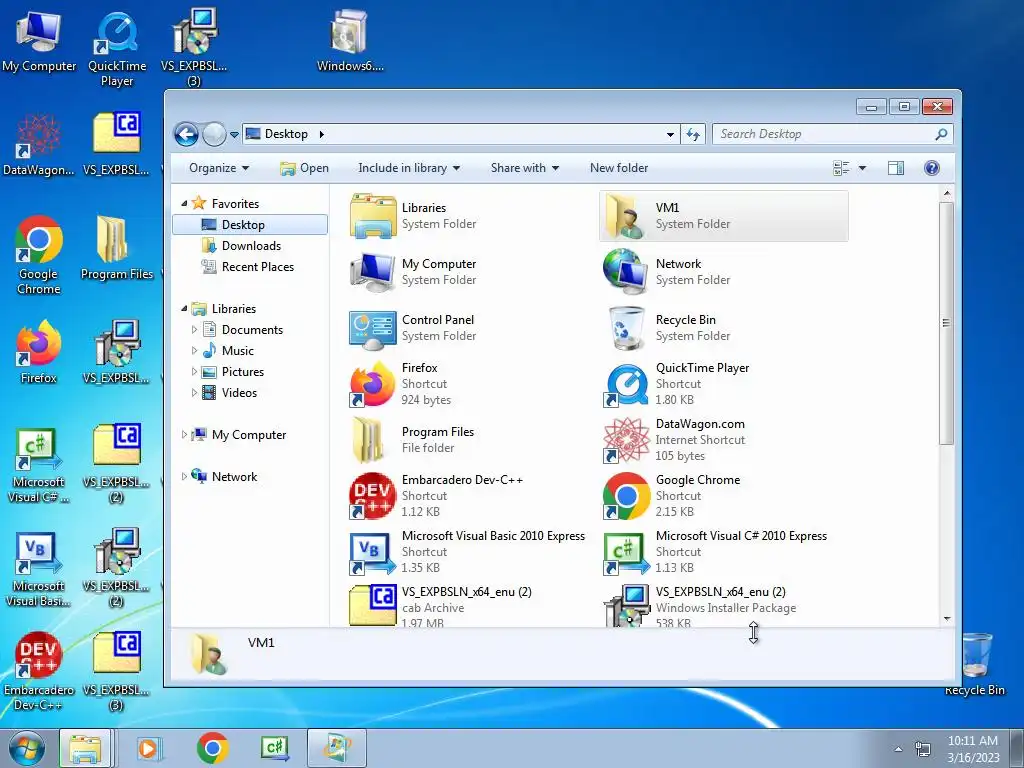Select Music in navigation pane
The width and height of the screenshot is (1024, 768).
tap(237, 351)
